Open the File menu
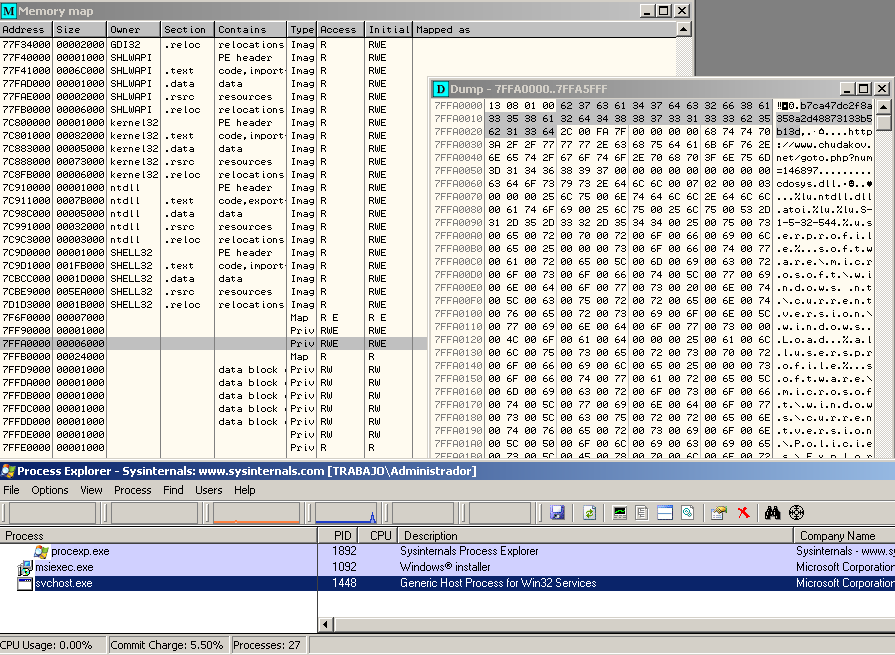 pyautogui.click(x=11, y=490)
